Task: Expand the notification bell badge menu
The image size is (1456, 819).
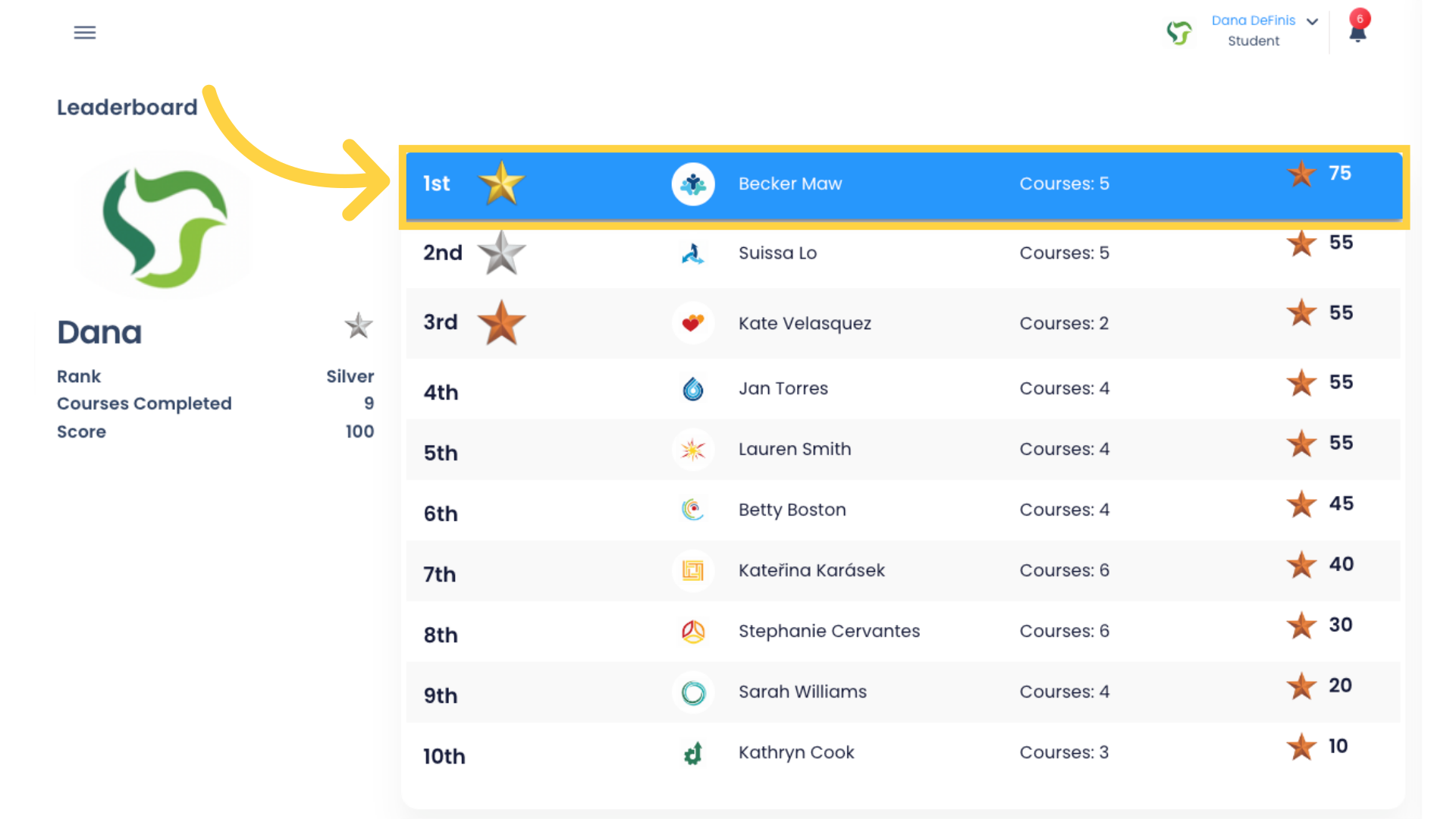Action: [1357, 30]
